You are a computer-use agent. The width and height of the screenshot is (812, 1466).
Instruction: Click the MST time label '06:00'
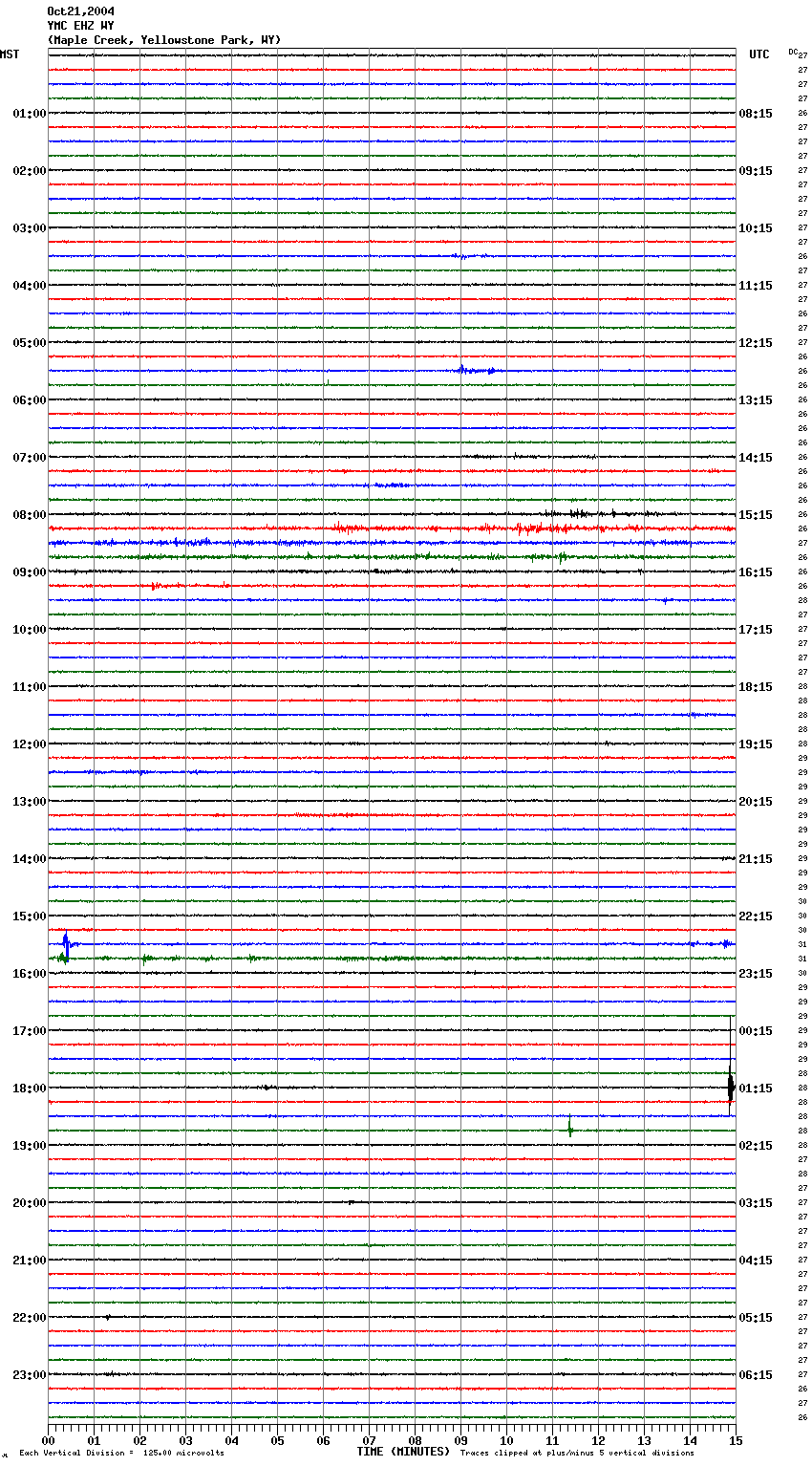click(30, 400)
